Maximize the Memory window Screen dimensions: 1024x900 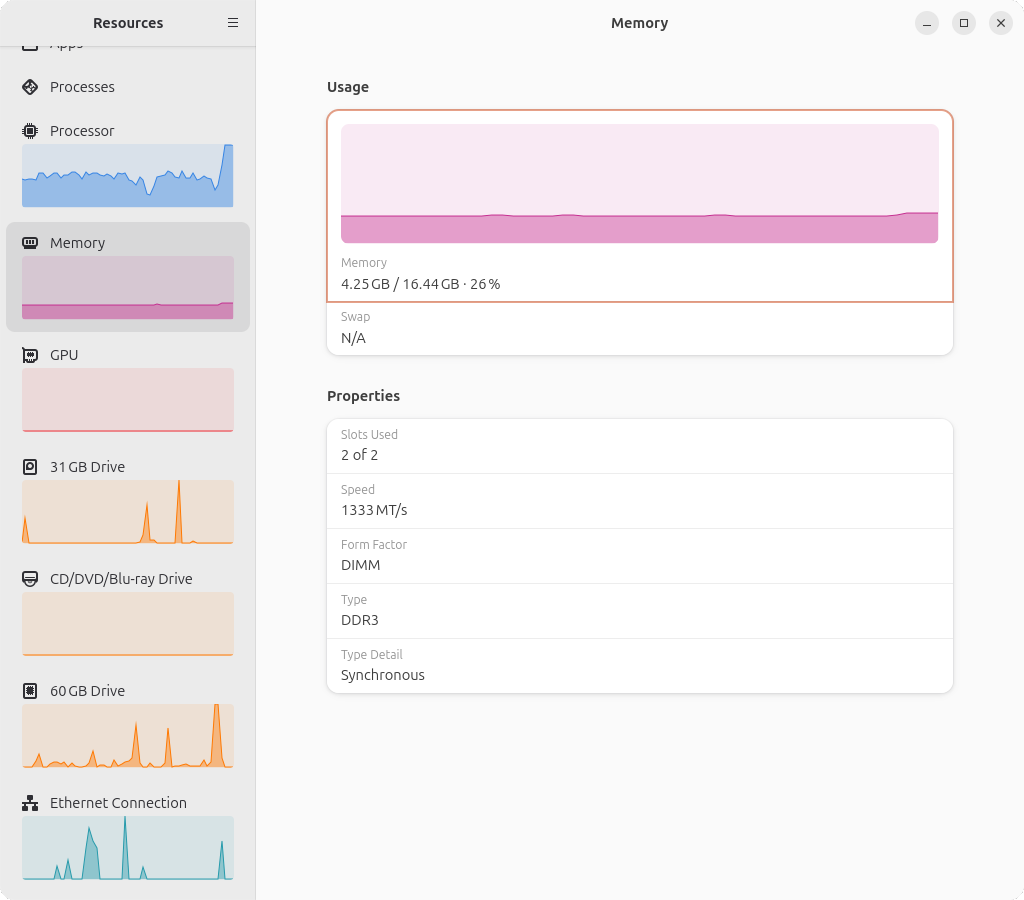tap(963, 23)
